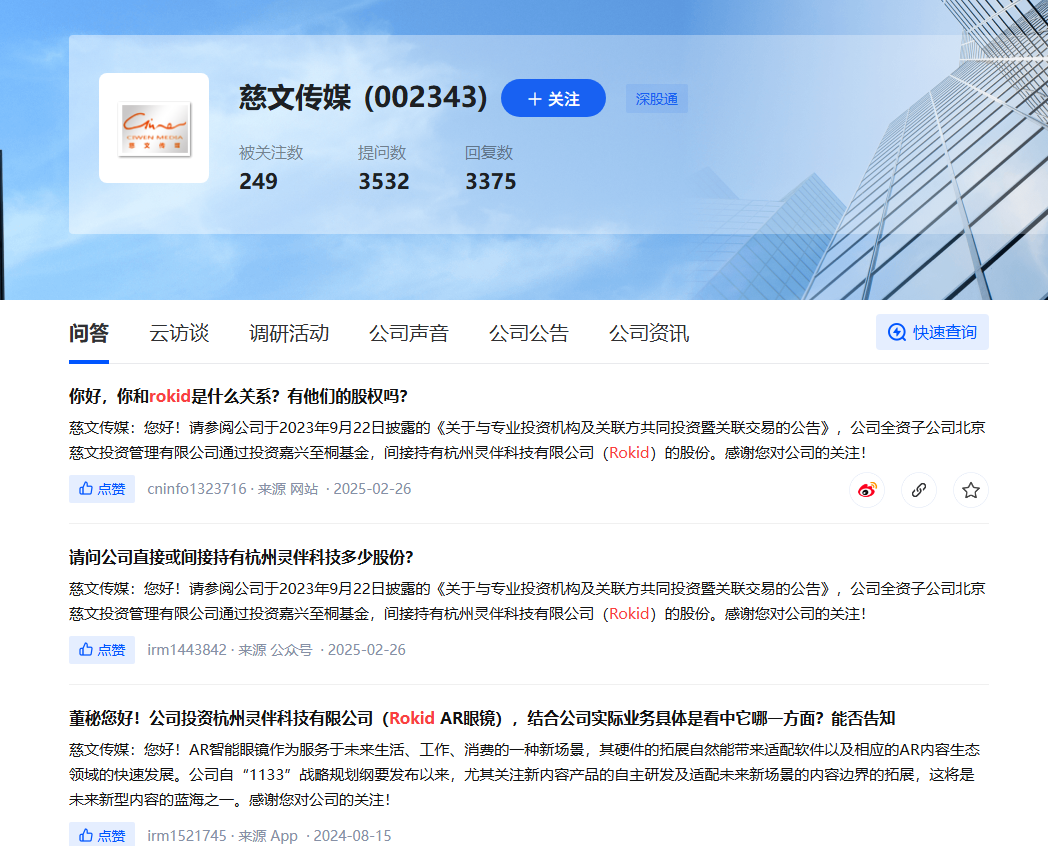Click username irm1521745

[x=186, y=836]
